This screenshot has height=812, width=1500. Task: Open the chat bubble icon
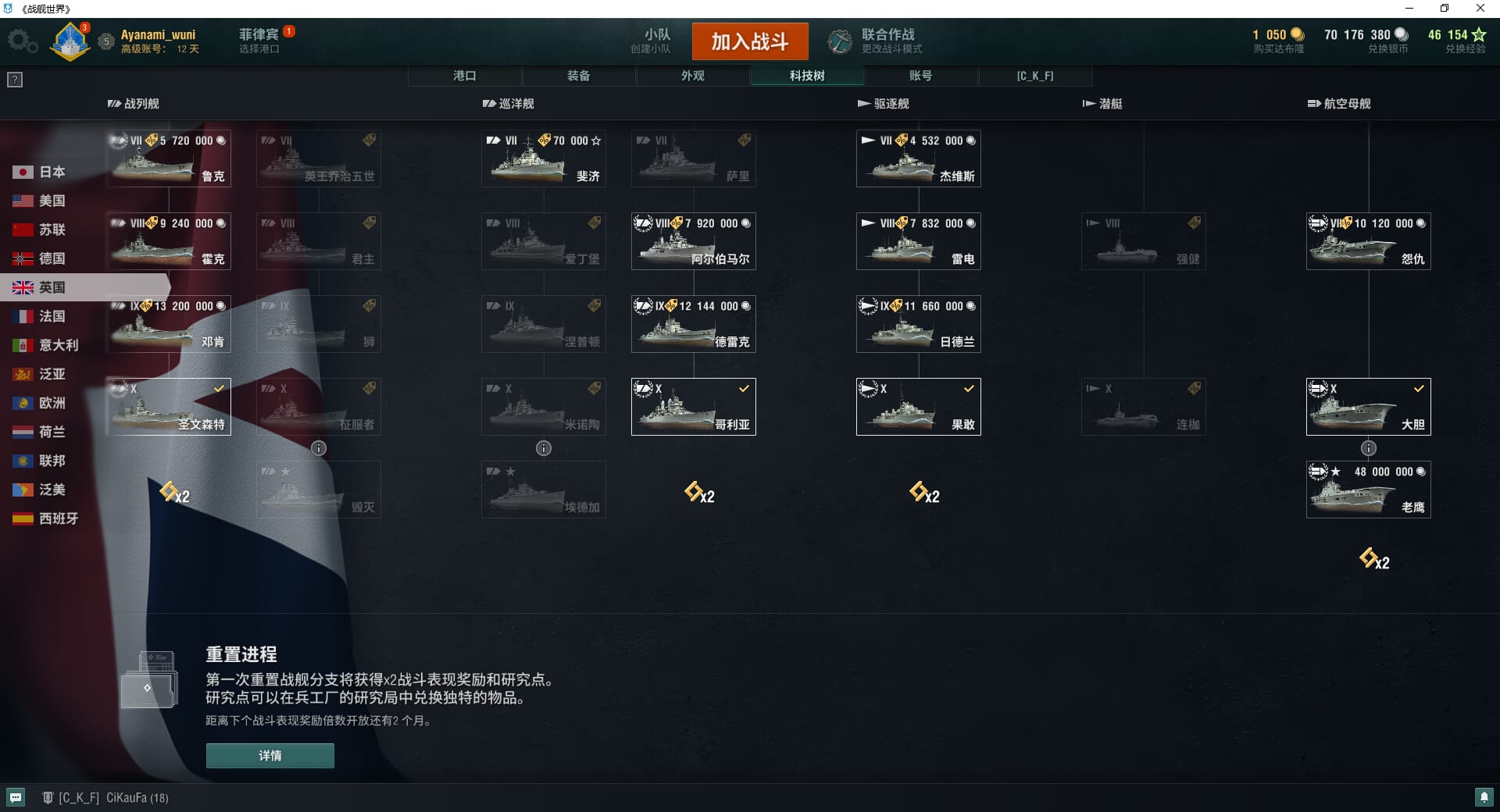tap(16, 797)
